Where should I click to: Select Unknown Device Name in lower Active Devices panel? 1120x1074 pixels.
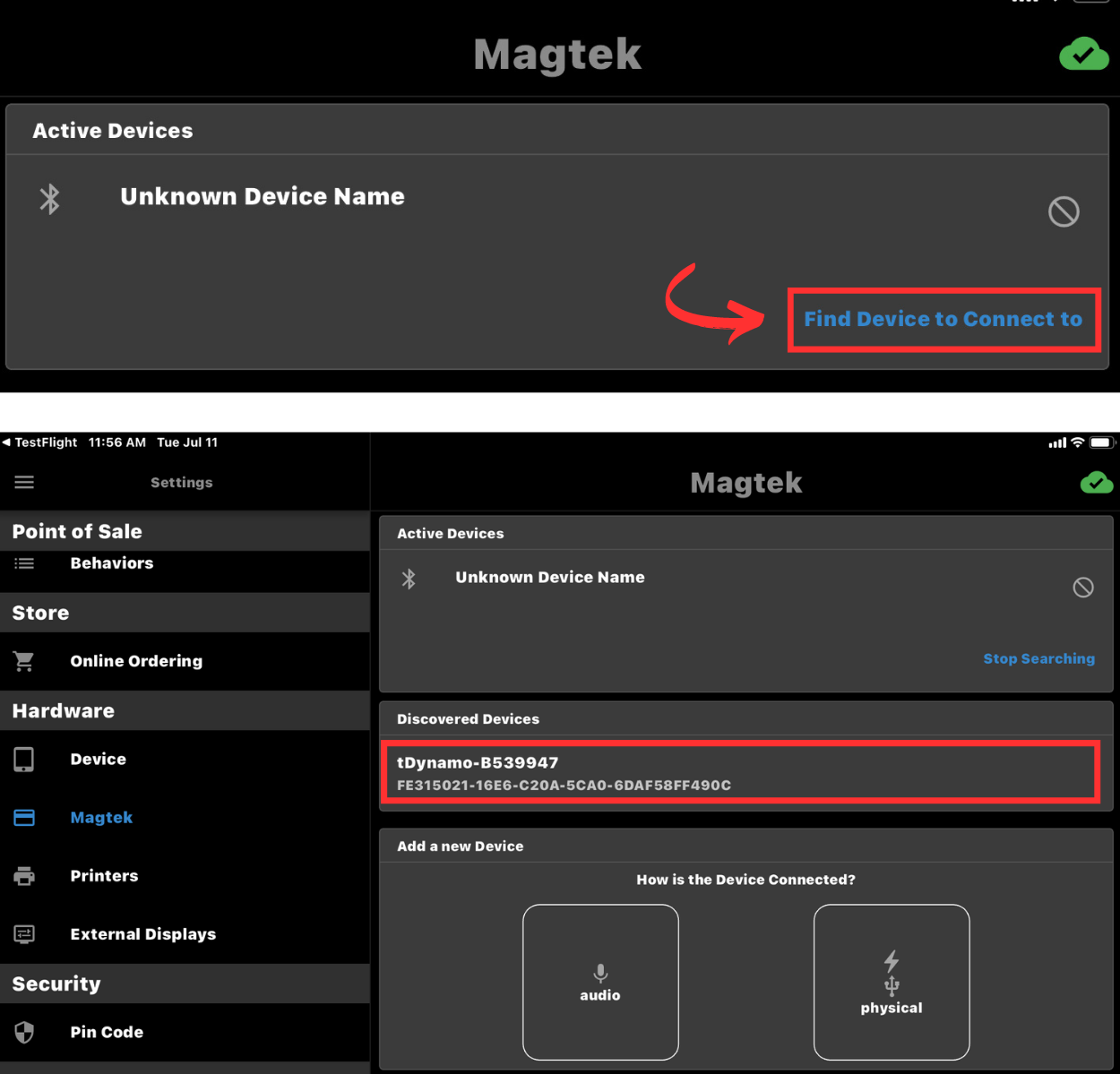(x=550, y=578)
